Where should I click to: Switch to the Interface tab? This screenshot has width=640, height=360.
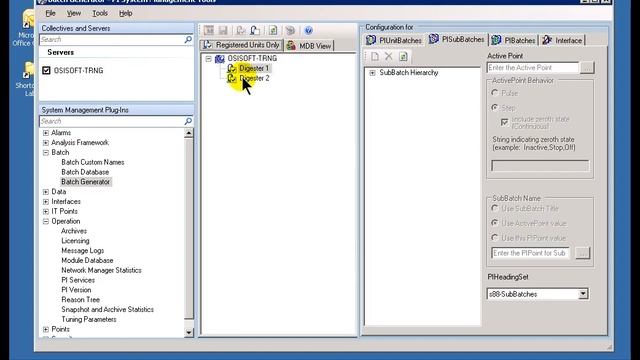click(562, 40)
